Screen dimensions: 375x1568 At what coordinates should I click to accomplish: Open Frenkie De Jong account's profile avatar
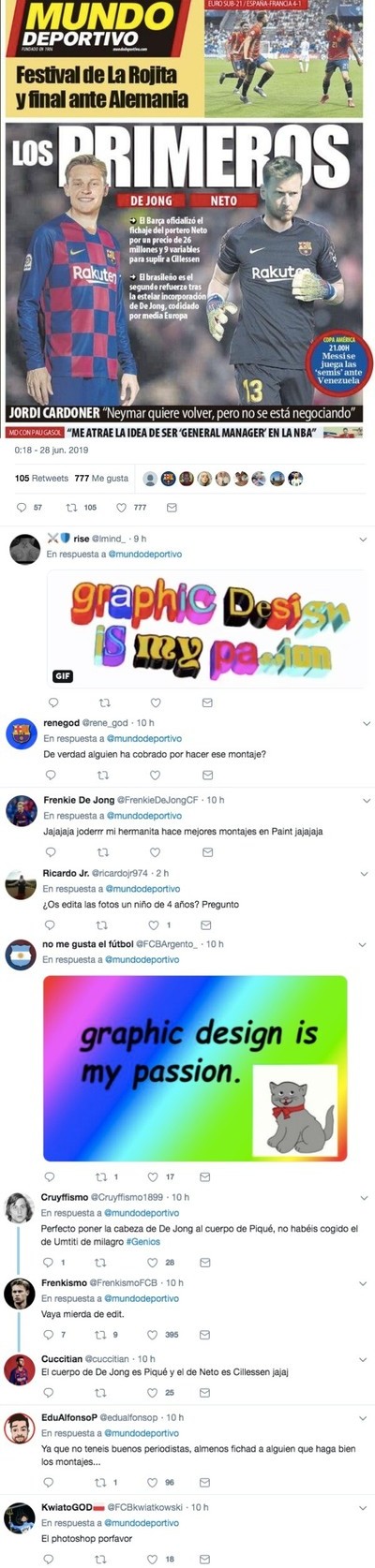pos(21,811)
